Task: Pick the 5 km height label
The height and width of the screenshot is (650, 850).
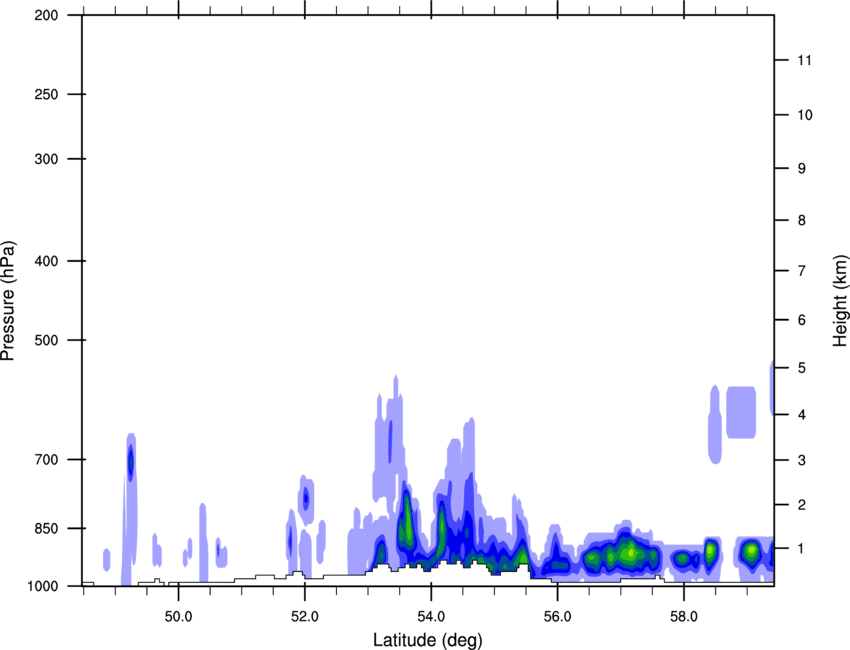Action: [802, 368]
